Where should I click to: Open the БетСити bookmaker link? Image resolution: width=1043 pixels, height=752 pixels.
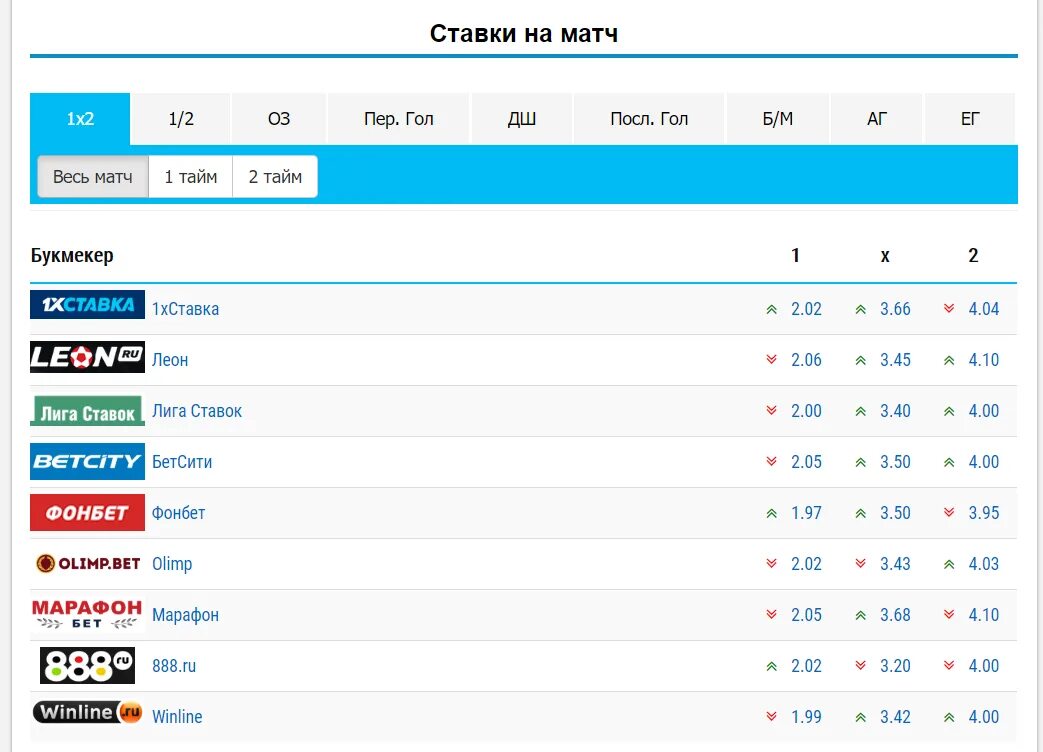click(182, 462)
